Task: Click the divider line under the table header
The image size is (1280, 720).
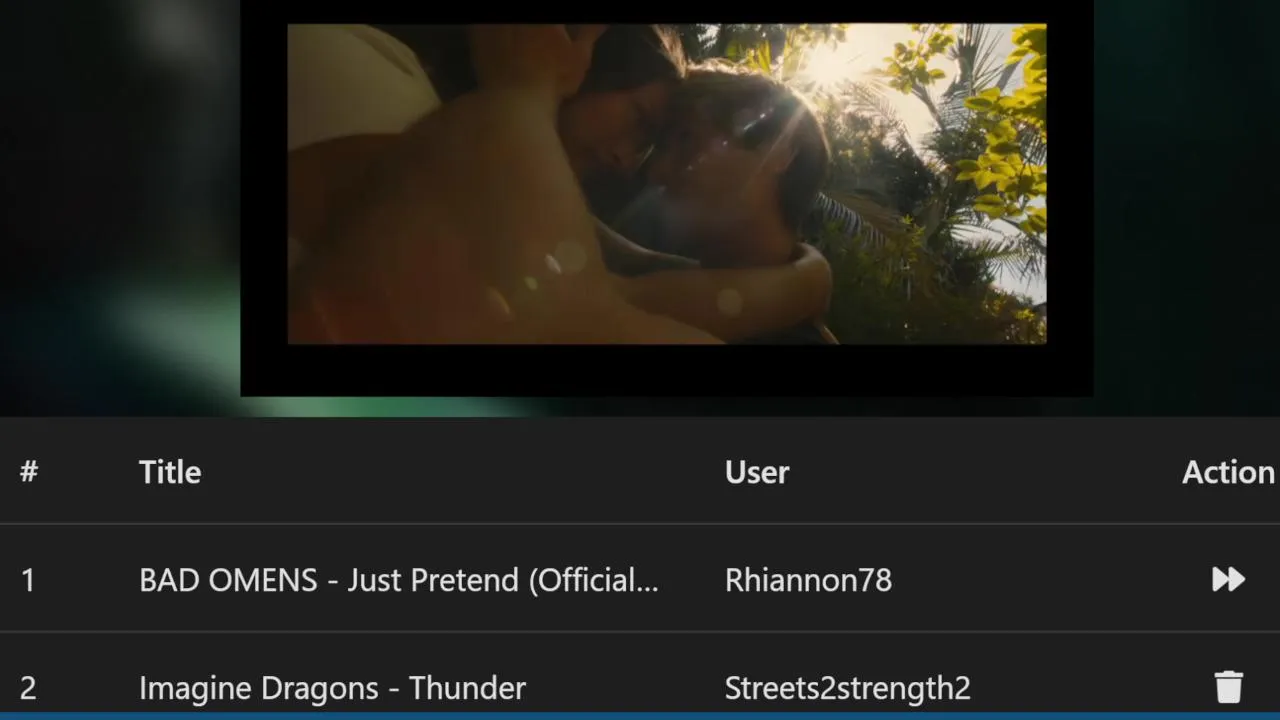Action: click(640, 524)
